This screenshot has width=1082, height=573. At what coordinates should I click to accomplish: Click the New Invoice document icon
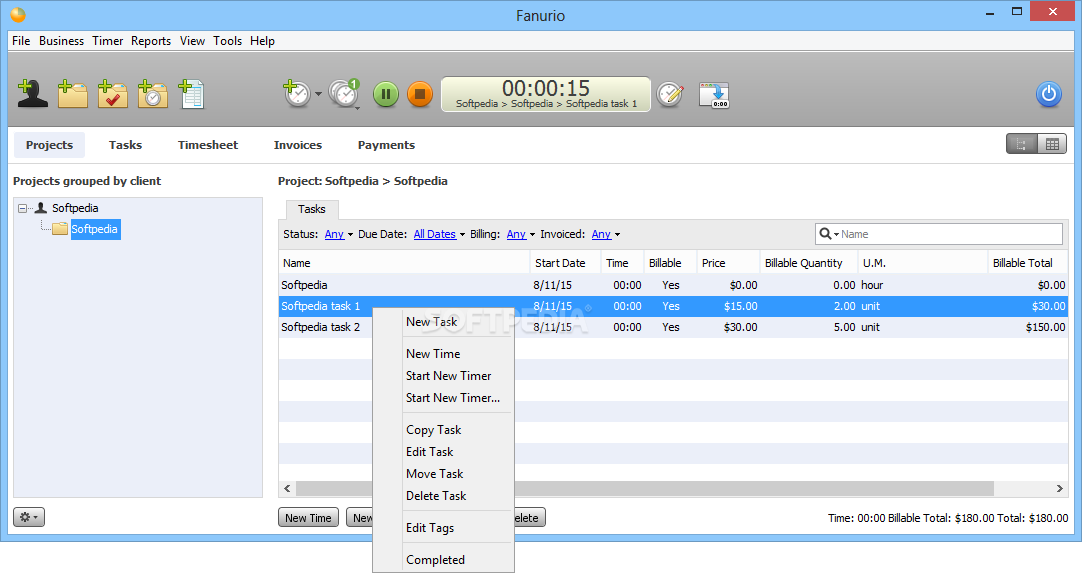(191, 94)
